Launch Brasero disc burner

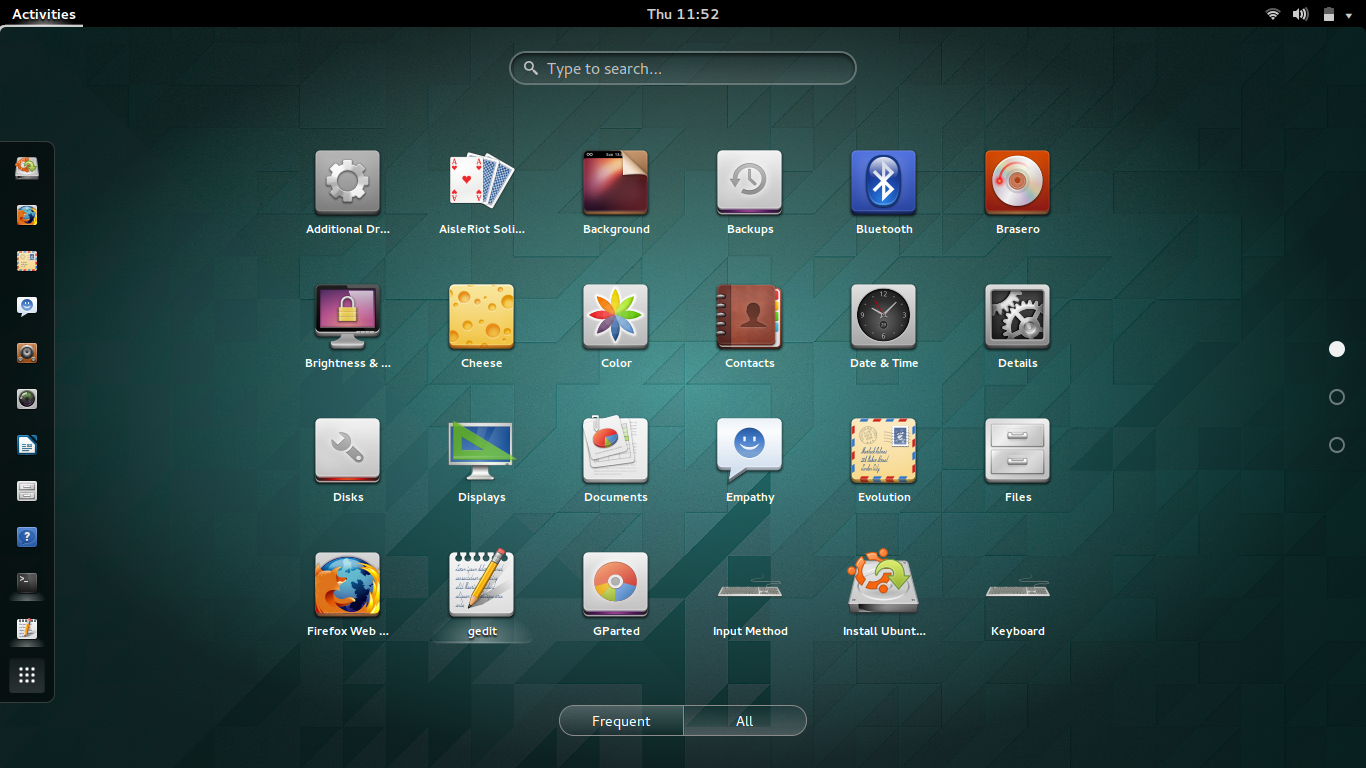coord(1017,182)
